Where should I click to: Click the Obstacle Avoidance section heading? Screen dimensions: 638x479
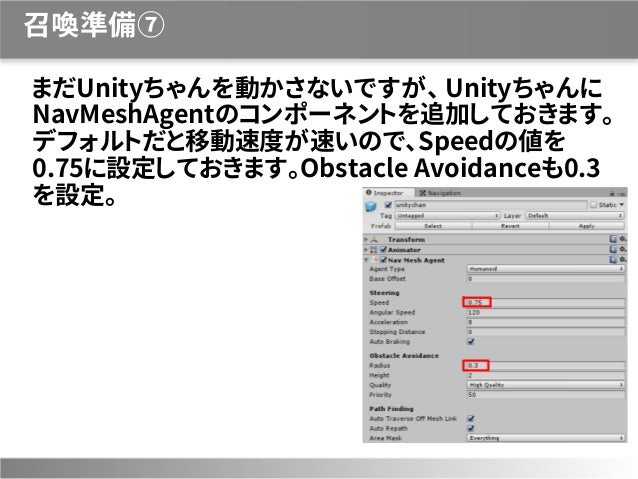(x=404, y=356)
